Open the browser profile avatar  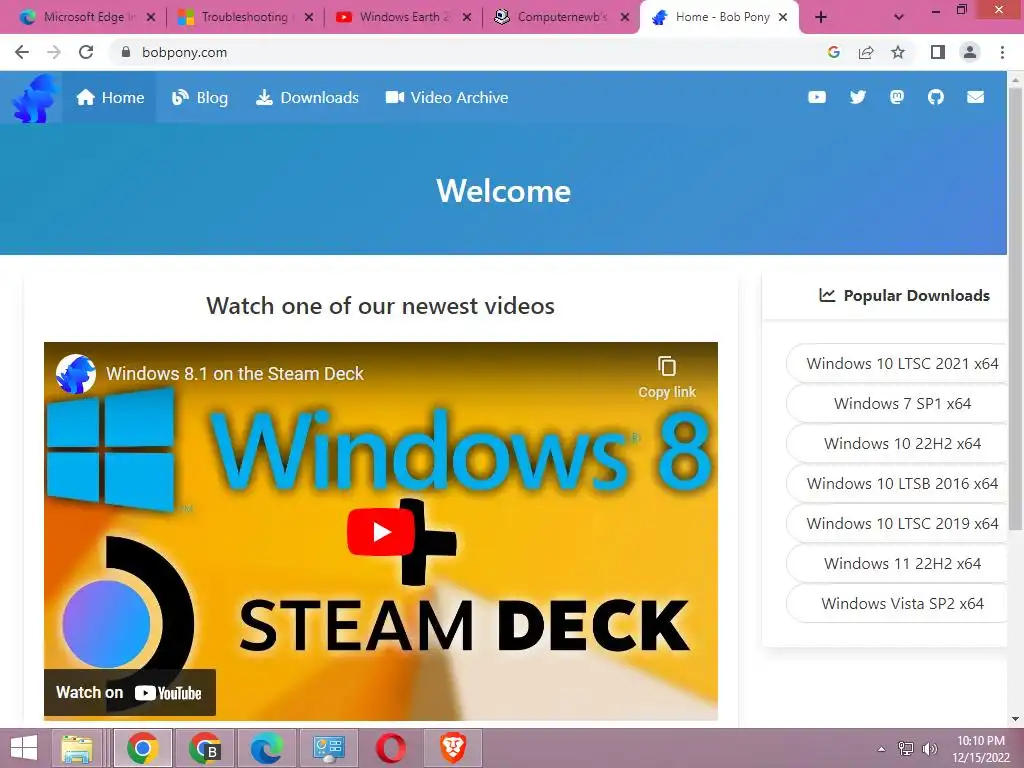pos(970,52)
